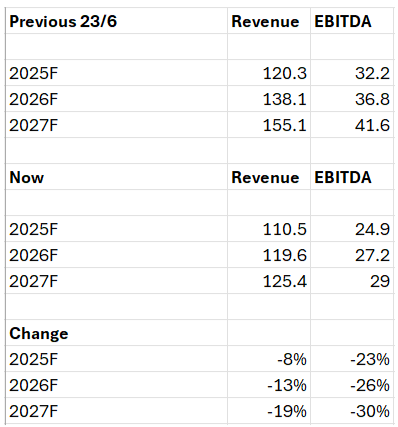This screenshot has width=398, height=427.
Task: Select current 2025F revenue cell 110.5
Action: (269, 229)
